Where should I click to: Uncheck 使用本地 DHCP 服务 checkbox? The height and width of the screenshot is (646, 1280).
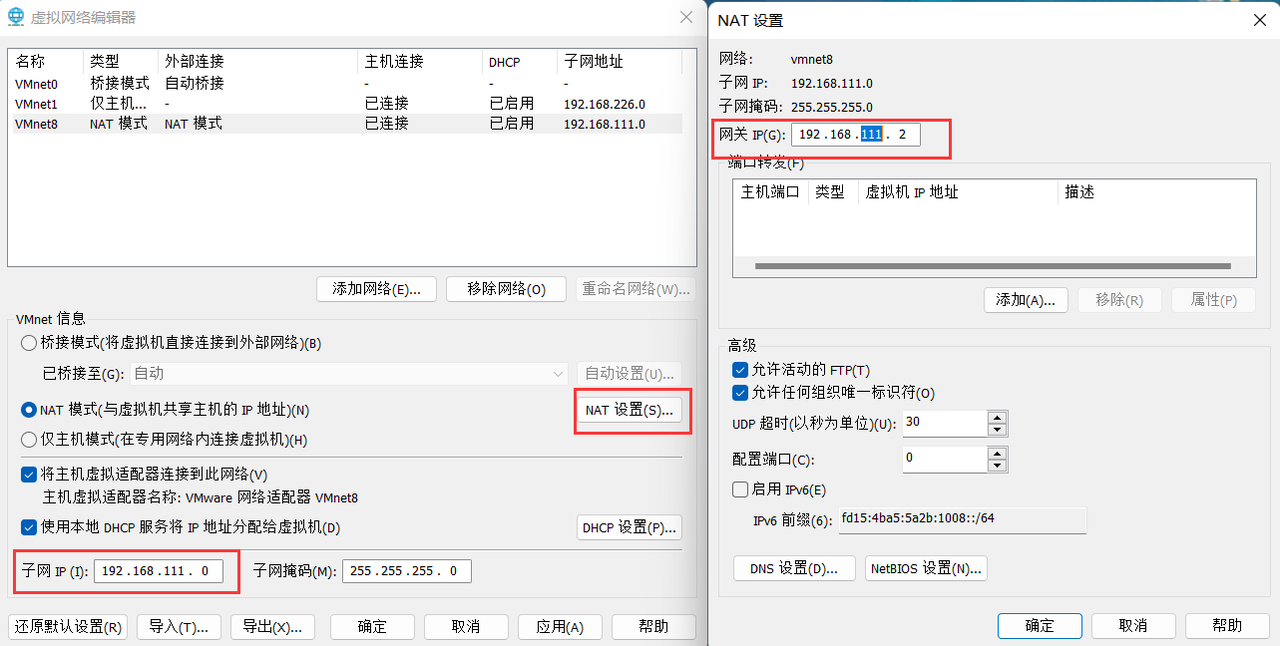coord(29,527)
